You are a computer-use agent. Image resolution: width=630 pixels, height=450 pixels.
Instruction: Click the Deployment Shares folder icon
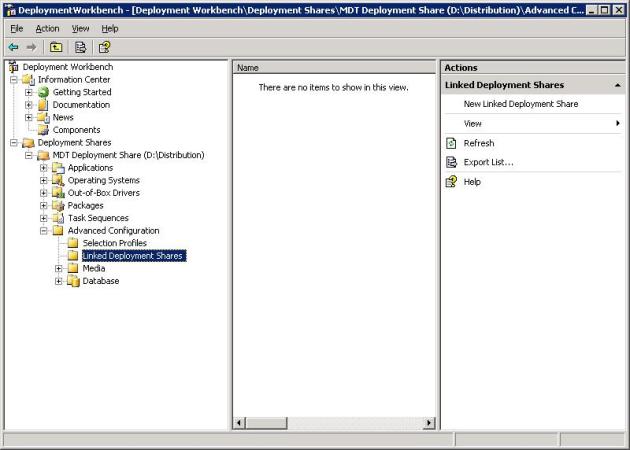28,143
